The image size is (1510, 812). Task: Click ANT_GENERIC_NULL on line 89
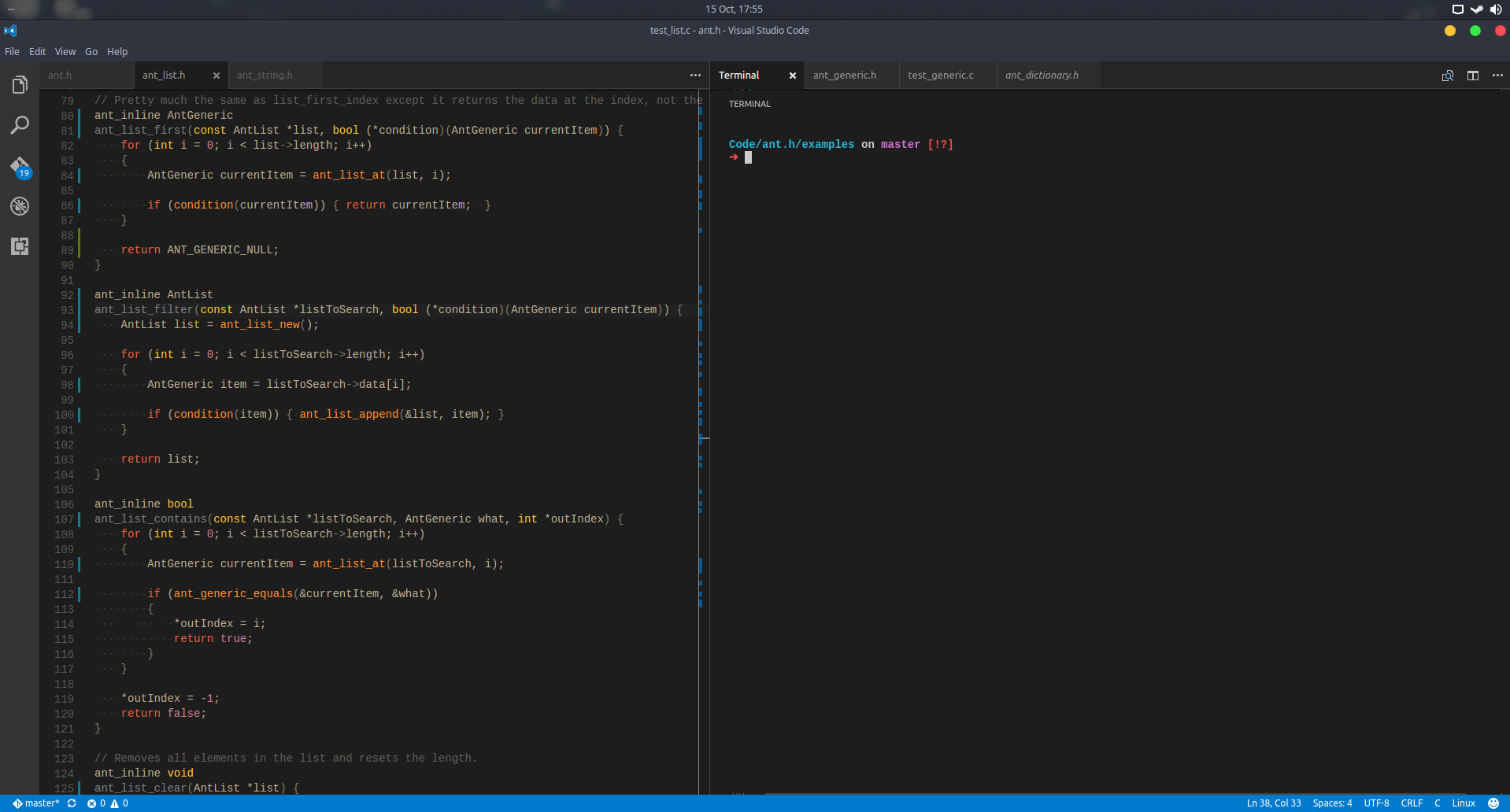220,250
